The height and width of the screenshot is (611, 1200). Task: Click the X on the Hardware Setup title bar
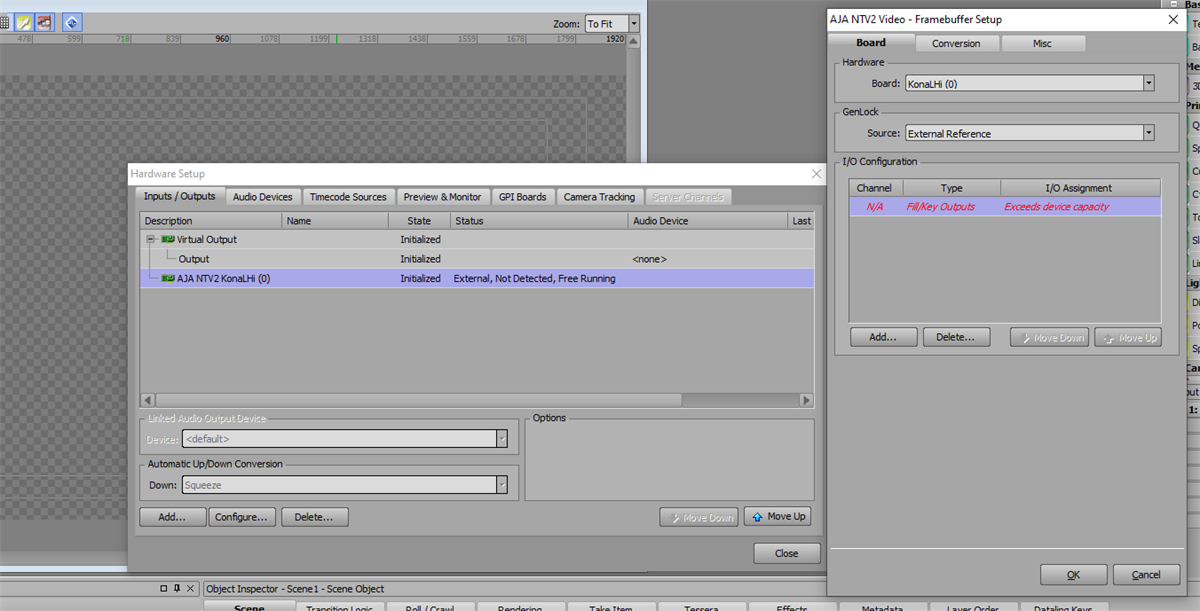point(816,174)
